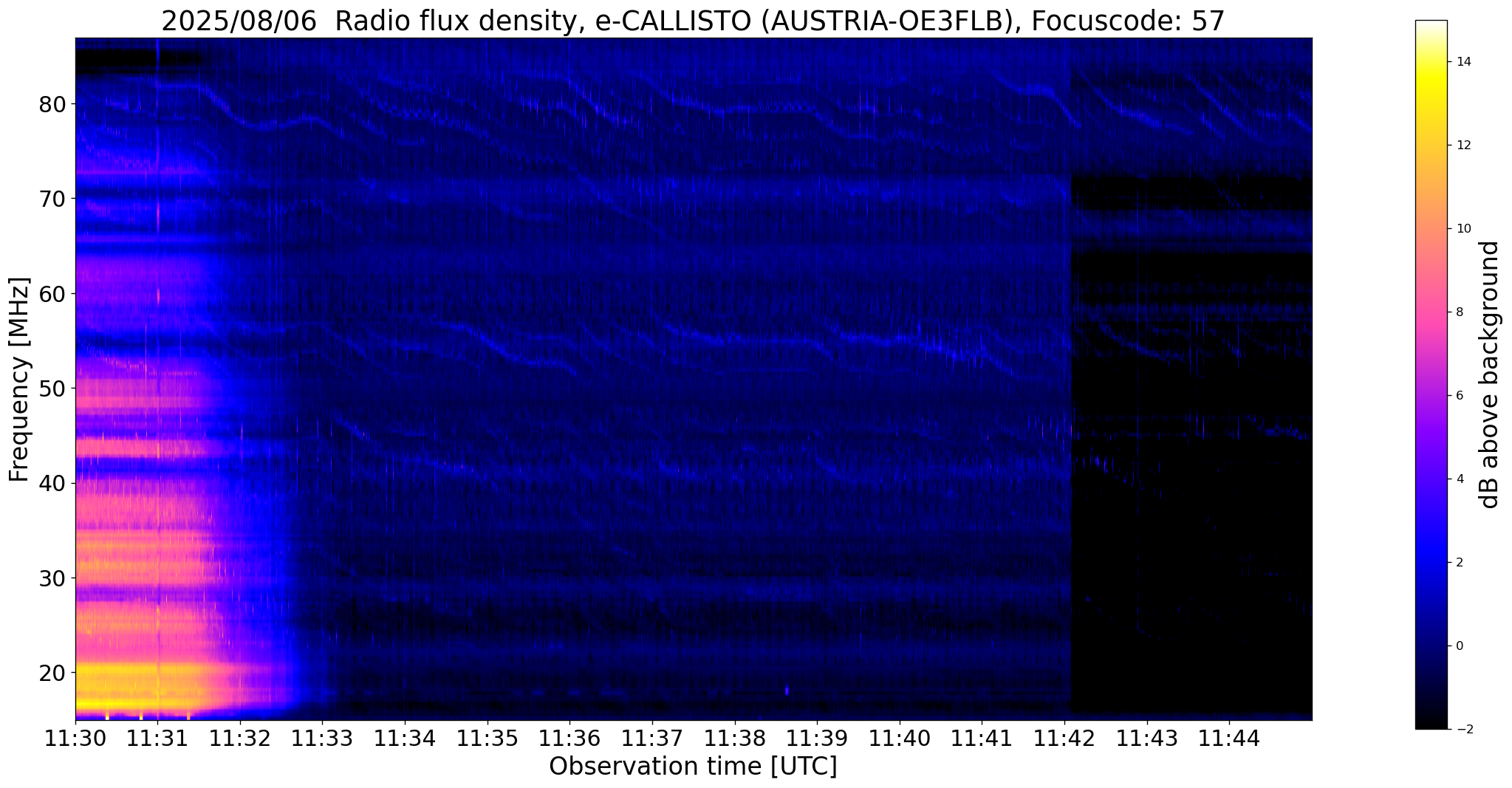This screenshot has width=1512, height=788.
Task: Click the colorbar tick value 12
Action: click(x=1462, y=145)
